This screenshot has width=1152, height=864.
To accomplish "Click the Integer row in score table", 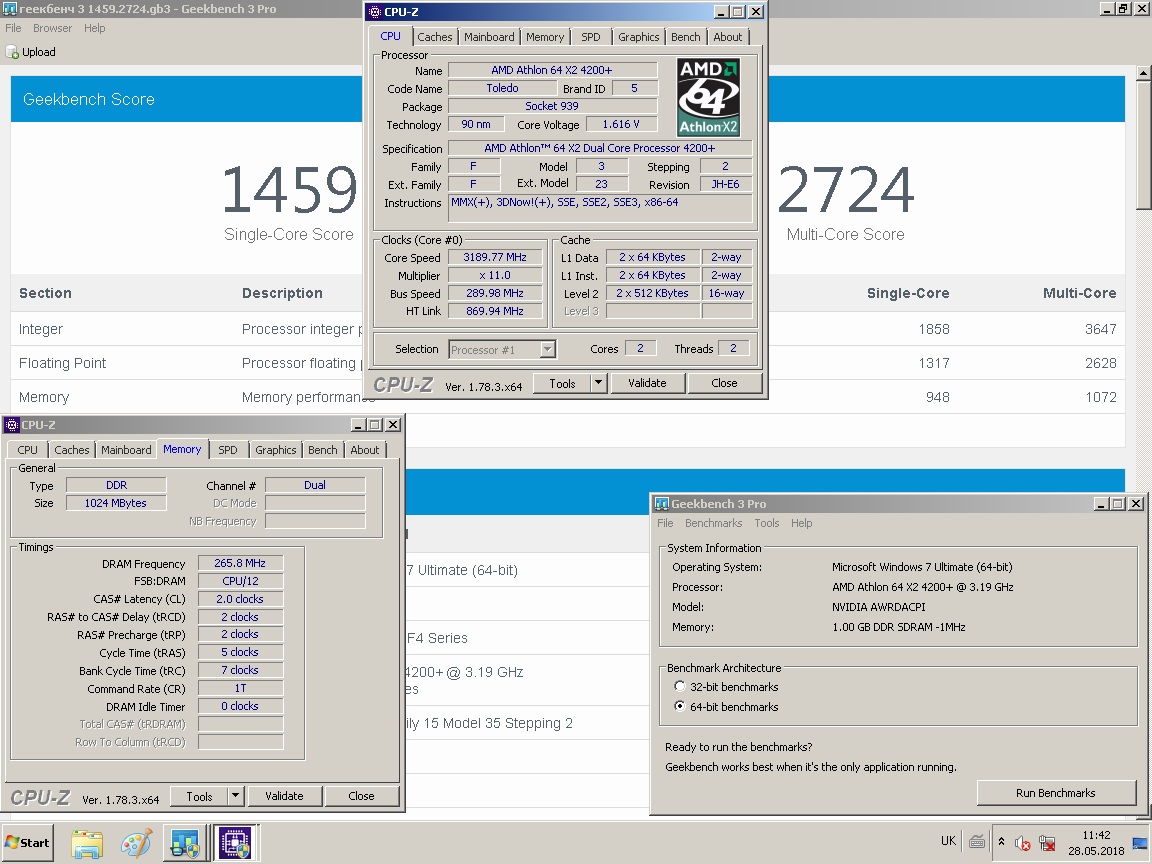I will [567, 329].
